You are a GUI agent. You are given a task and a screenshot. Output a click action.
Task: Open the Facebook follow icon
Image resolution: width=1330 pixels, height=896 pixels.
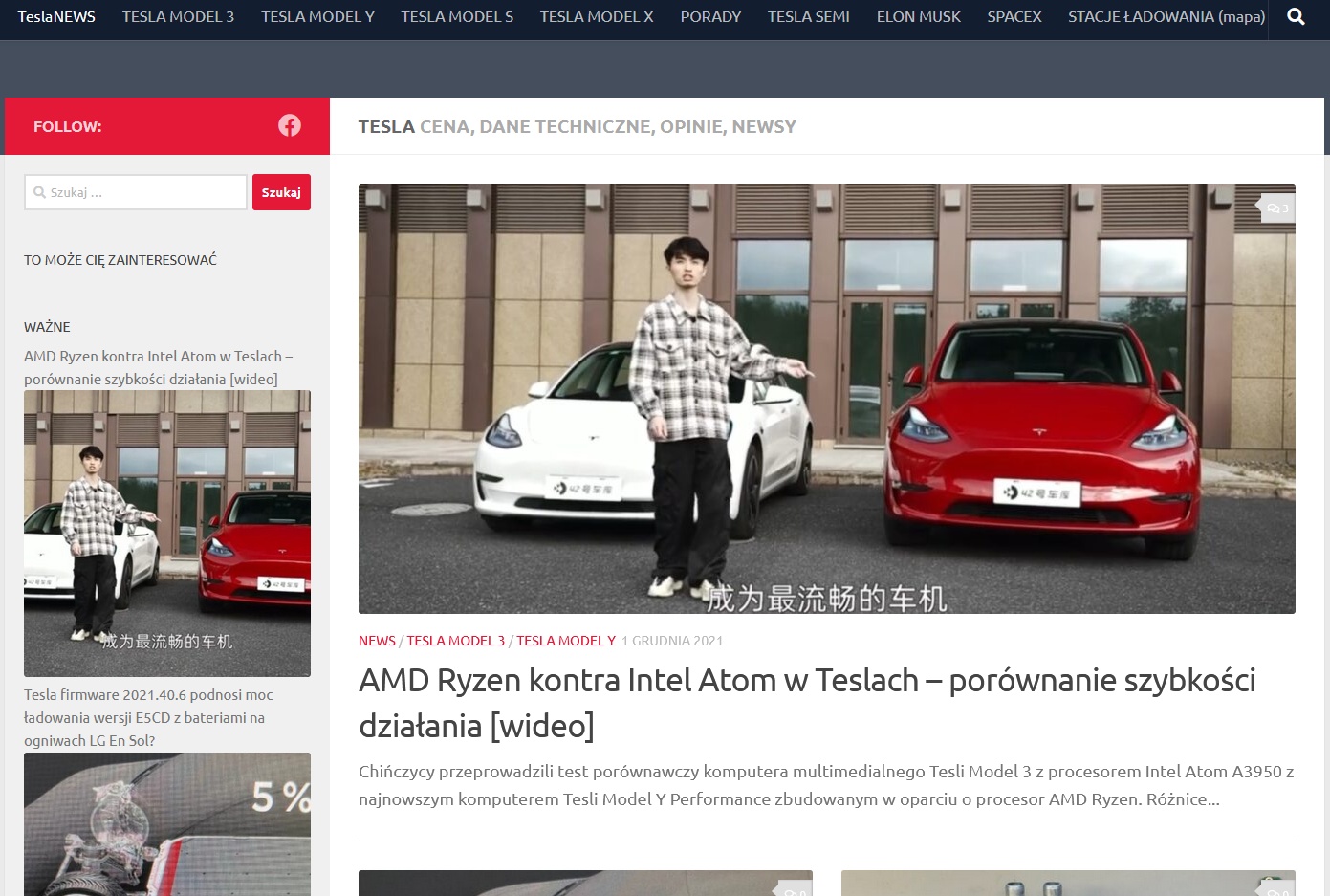coord(290,125)
